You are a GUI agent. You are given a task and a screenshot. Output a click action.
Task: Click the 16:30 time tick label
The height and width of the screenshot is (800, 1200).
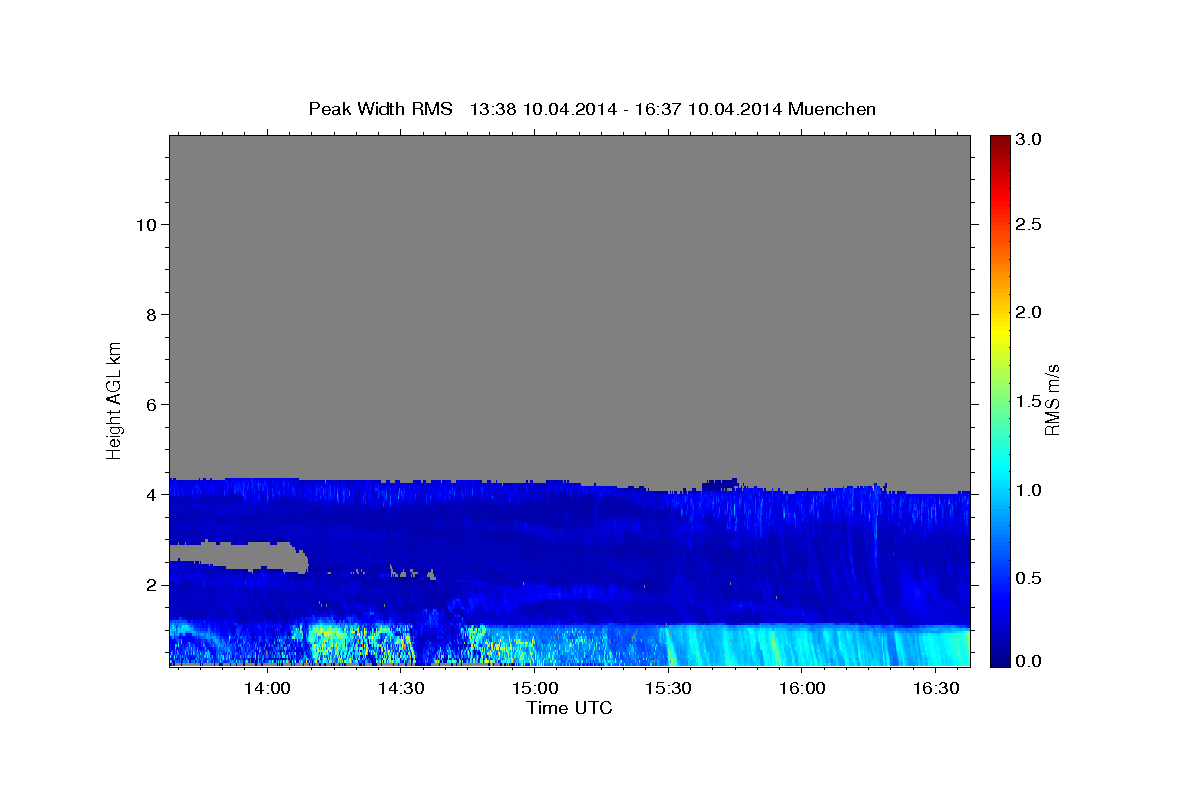936,689
